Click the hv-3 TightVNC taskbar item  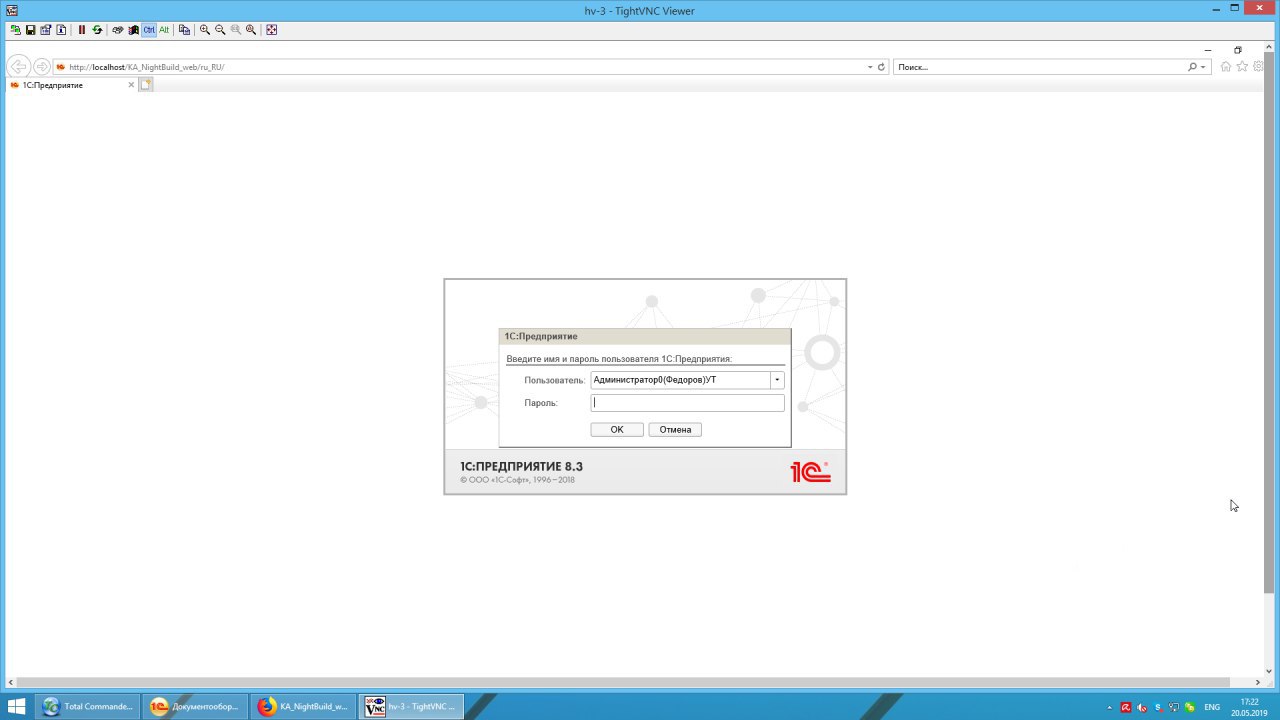click(411, 707)
